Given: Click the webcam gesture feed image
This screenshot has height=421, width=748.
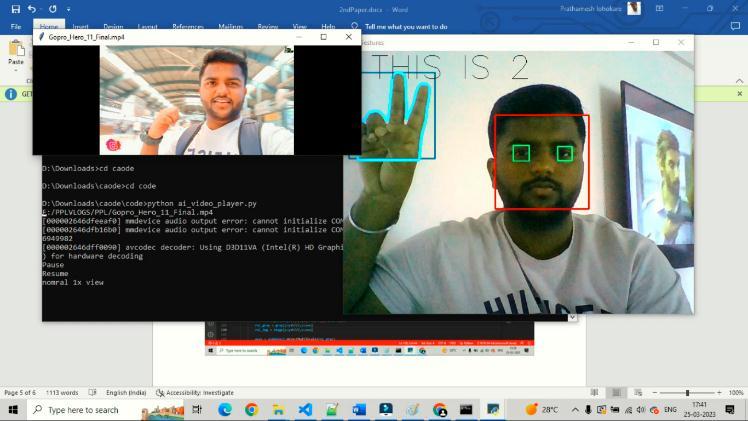Looking at the screenshot, I should [x=519, y=183].
